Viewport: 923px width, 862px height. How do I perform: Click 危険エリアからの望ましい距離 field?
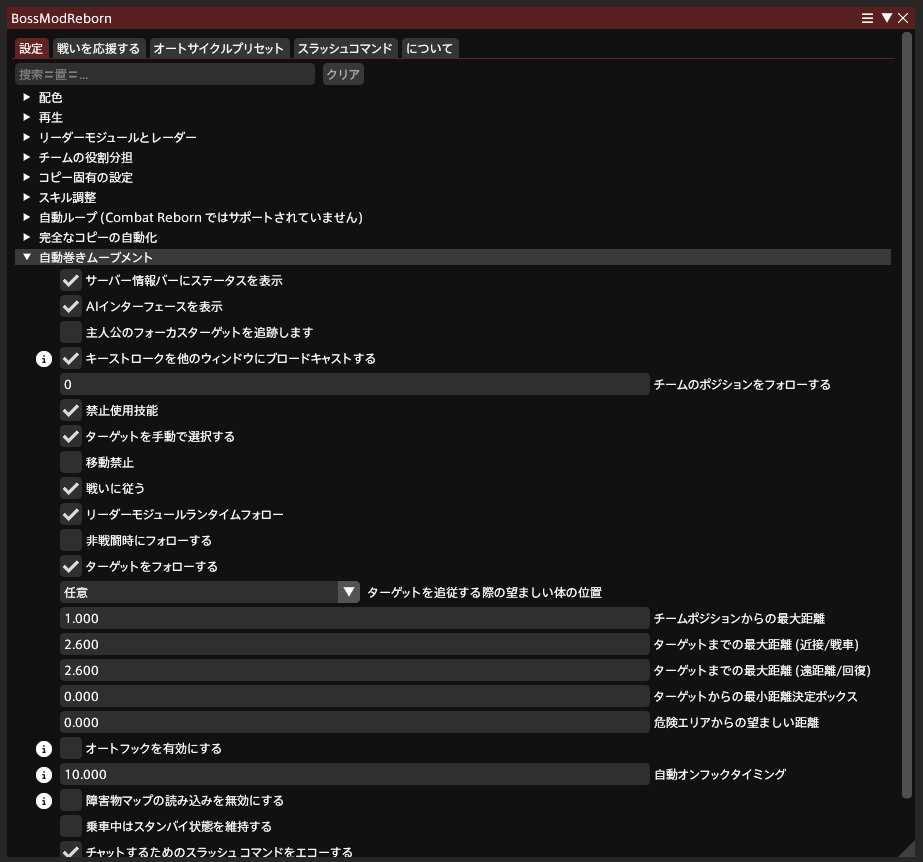click(x=355, y=722)
